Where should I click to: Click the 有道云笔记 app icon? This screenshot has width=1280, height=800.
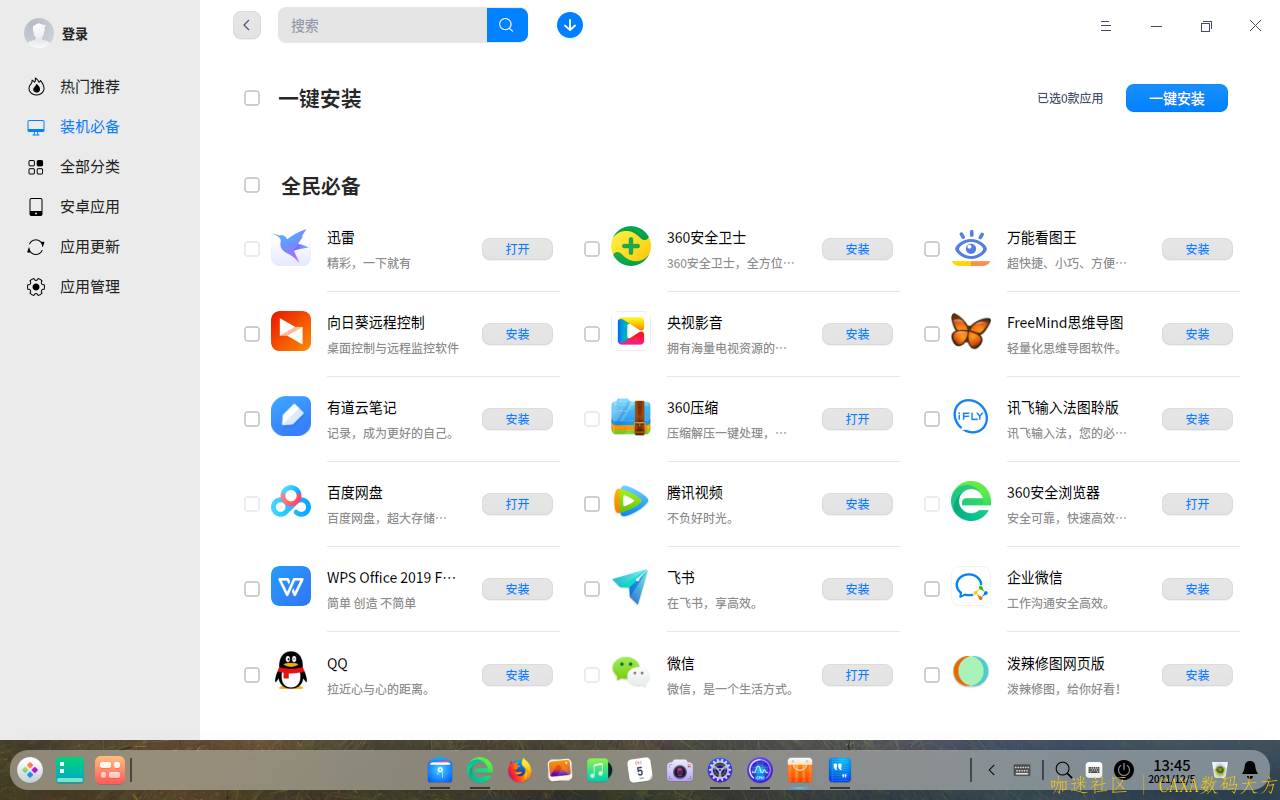(291, 417)
